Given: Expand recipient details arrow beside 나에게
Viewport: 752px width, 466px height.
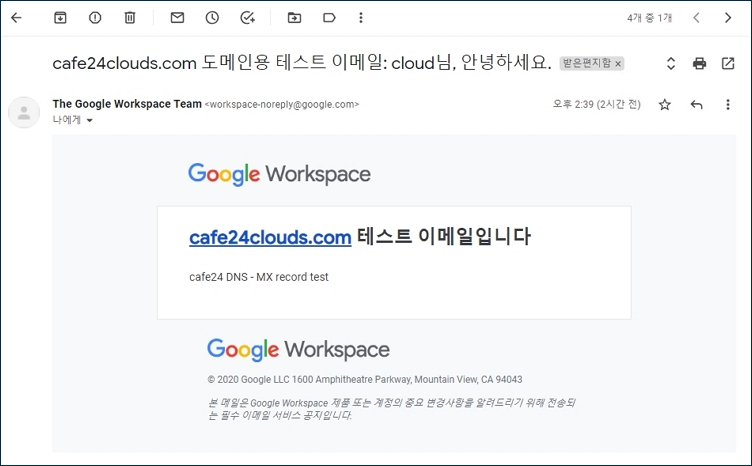Looking at the screenshot, I should [89, 120].
